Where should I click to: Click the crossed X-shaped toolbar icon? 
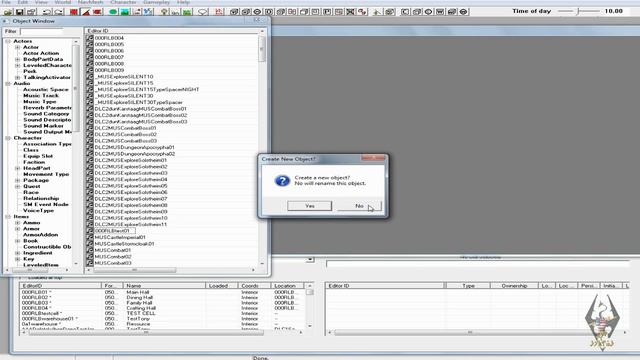(350, 12)
